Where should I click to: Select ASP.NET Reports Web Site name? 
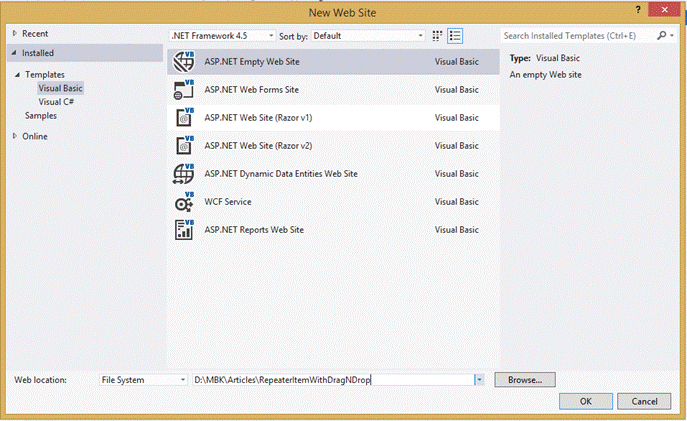[x=254, y=230]
